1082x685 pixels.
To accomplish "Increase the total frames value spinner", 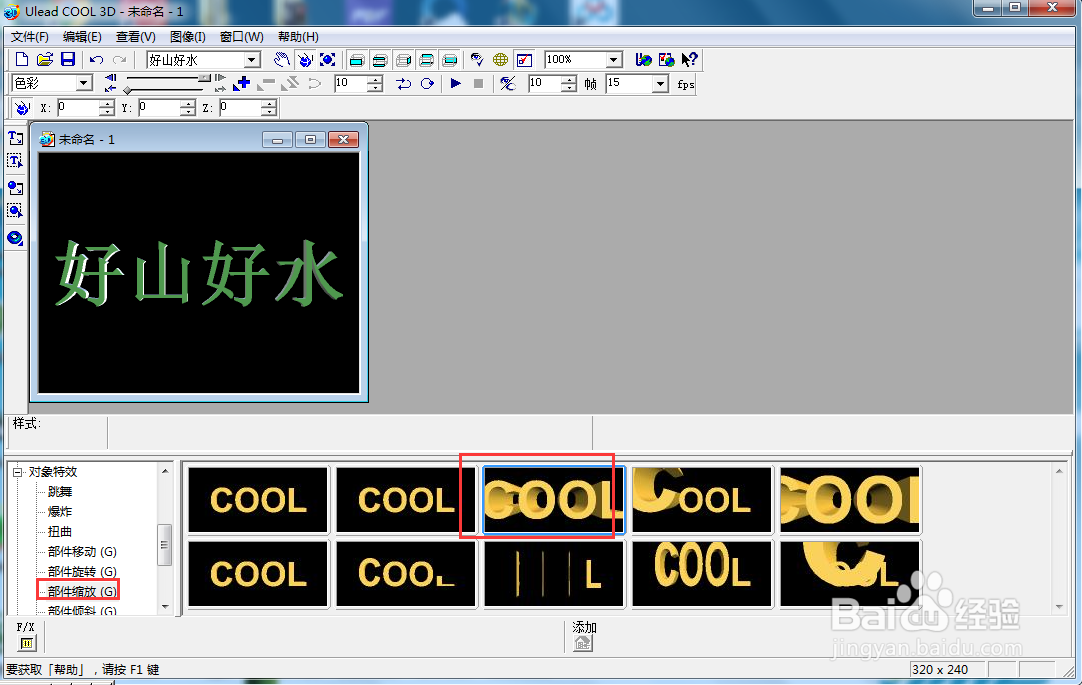I will (x=569, y=79).
